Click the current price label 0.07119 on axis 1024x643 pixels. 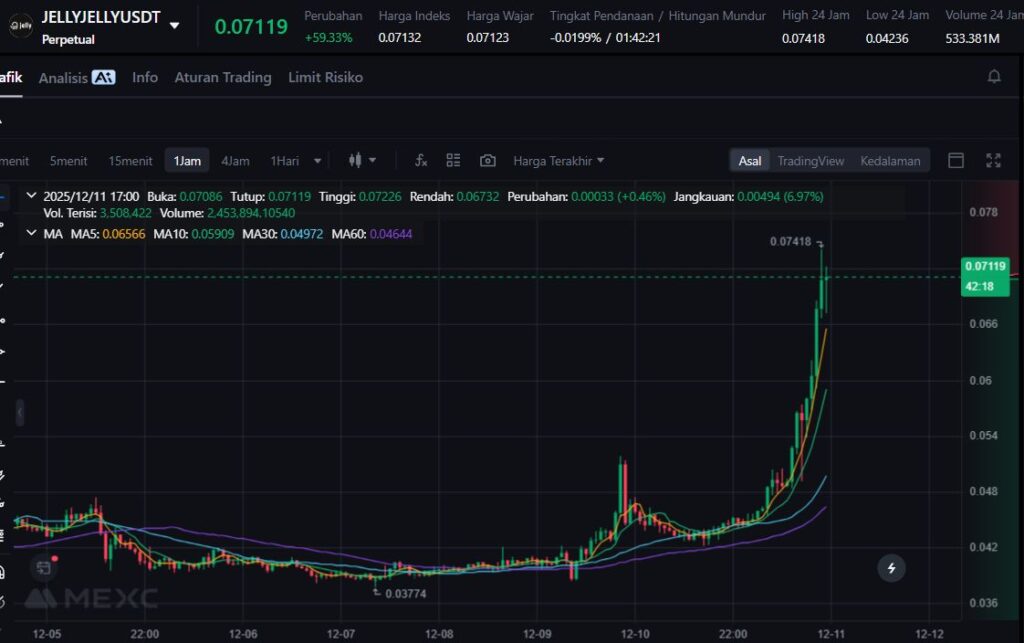pyautogui.click(x=984, y=266)
